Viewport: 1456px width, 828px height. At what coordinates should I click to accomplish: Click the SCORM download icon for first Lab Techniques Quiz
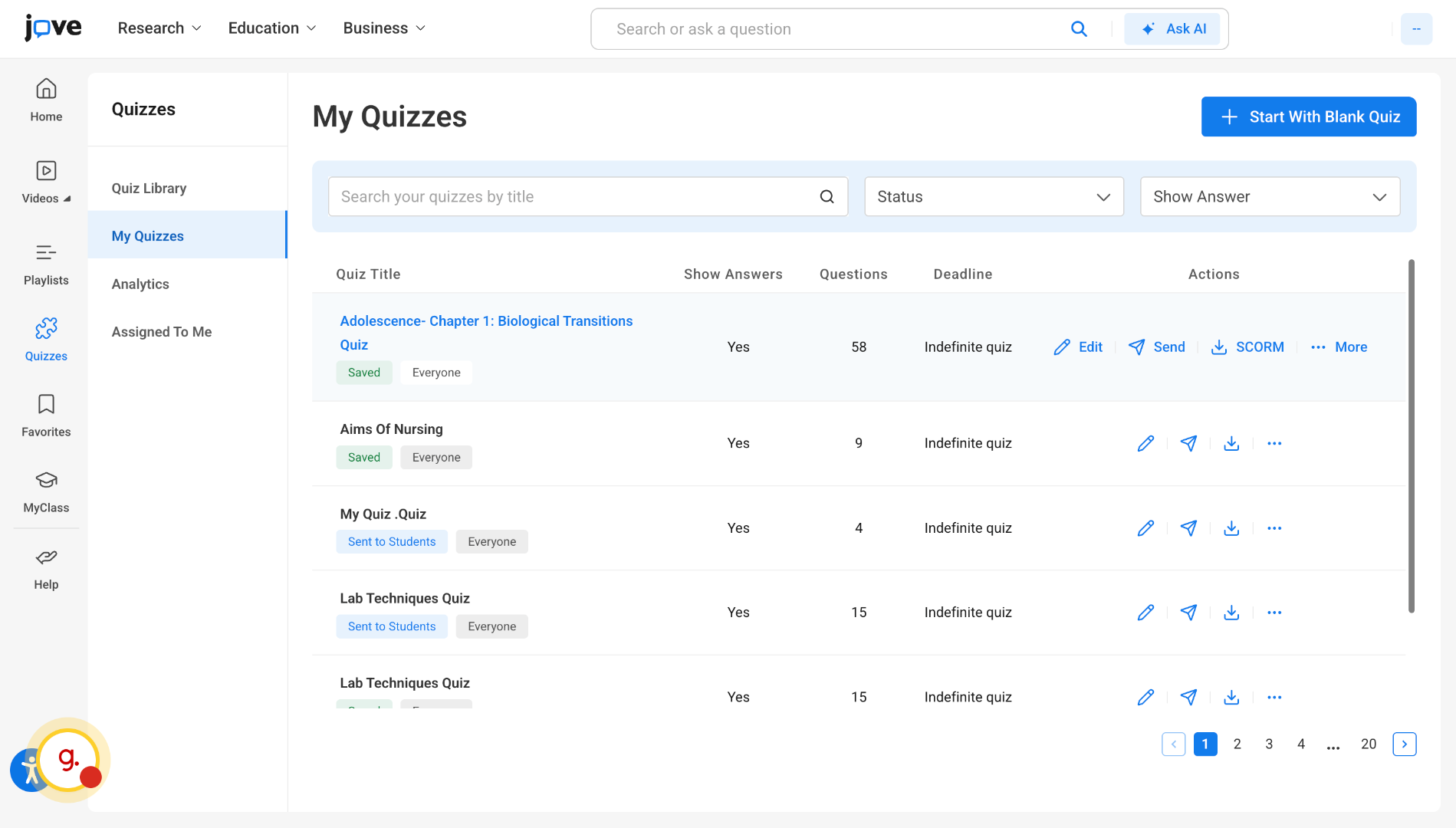[x=1231, y=613]
